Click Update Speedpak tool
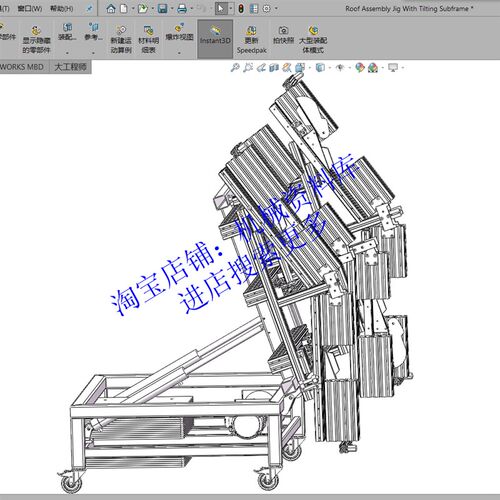This screenshot has height=500, width=500. (251, 39)
